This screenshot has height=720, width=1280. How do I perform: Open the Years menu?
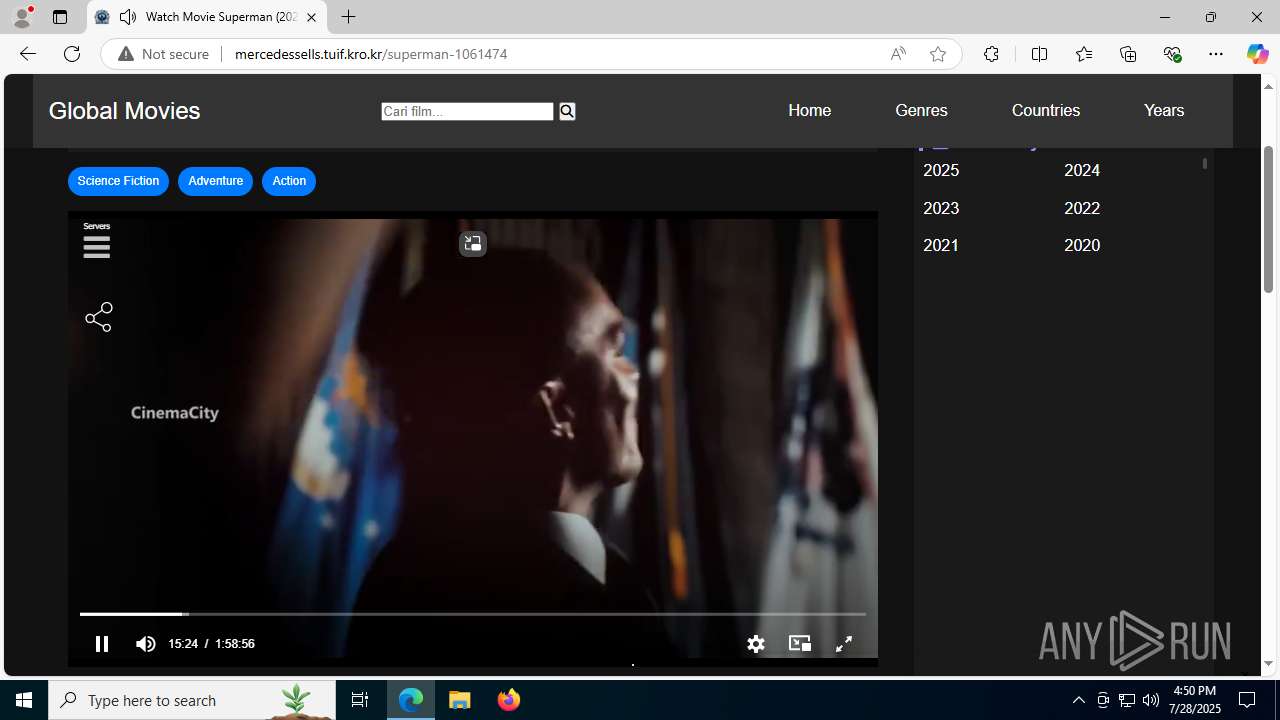tap(1164, 110)
